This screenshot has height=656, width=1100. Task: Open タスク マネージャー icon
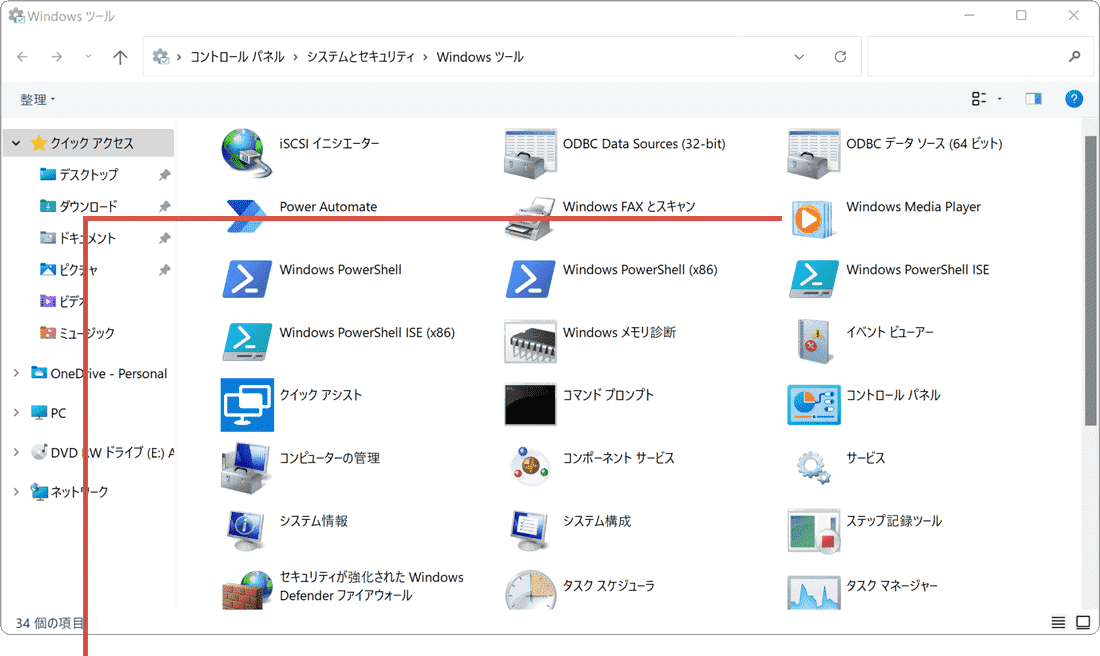(x=813, y=593)
